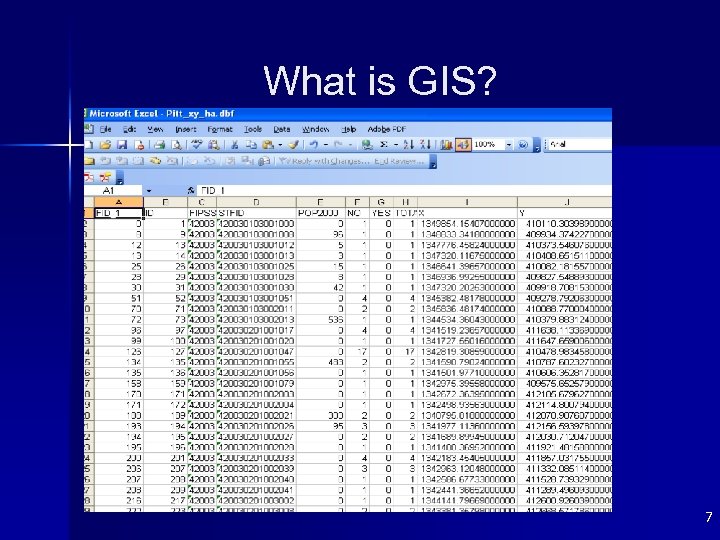The image size is (720, 540).
Task: Click the Excel document icon beside File menu
Action: [89, 129]
